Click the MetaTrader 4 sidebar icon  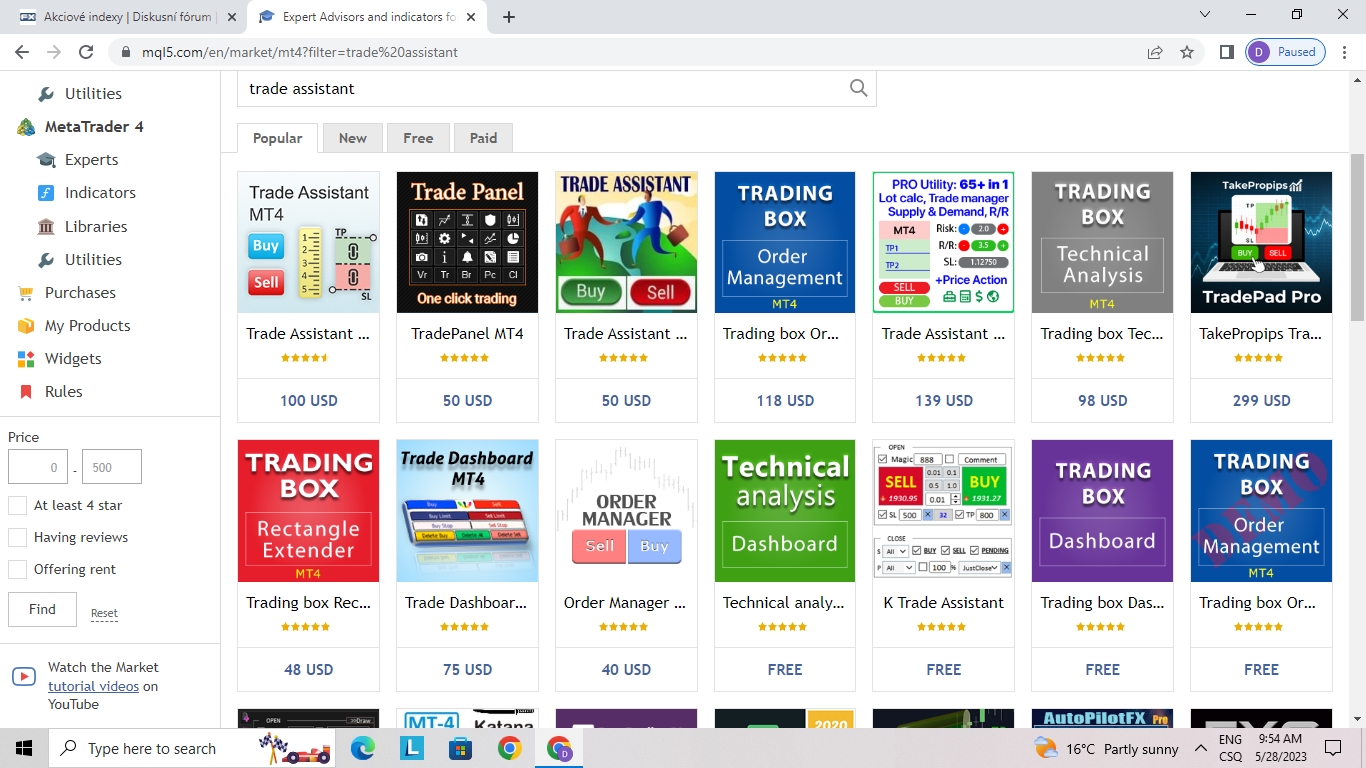tap(26, 127)
